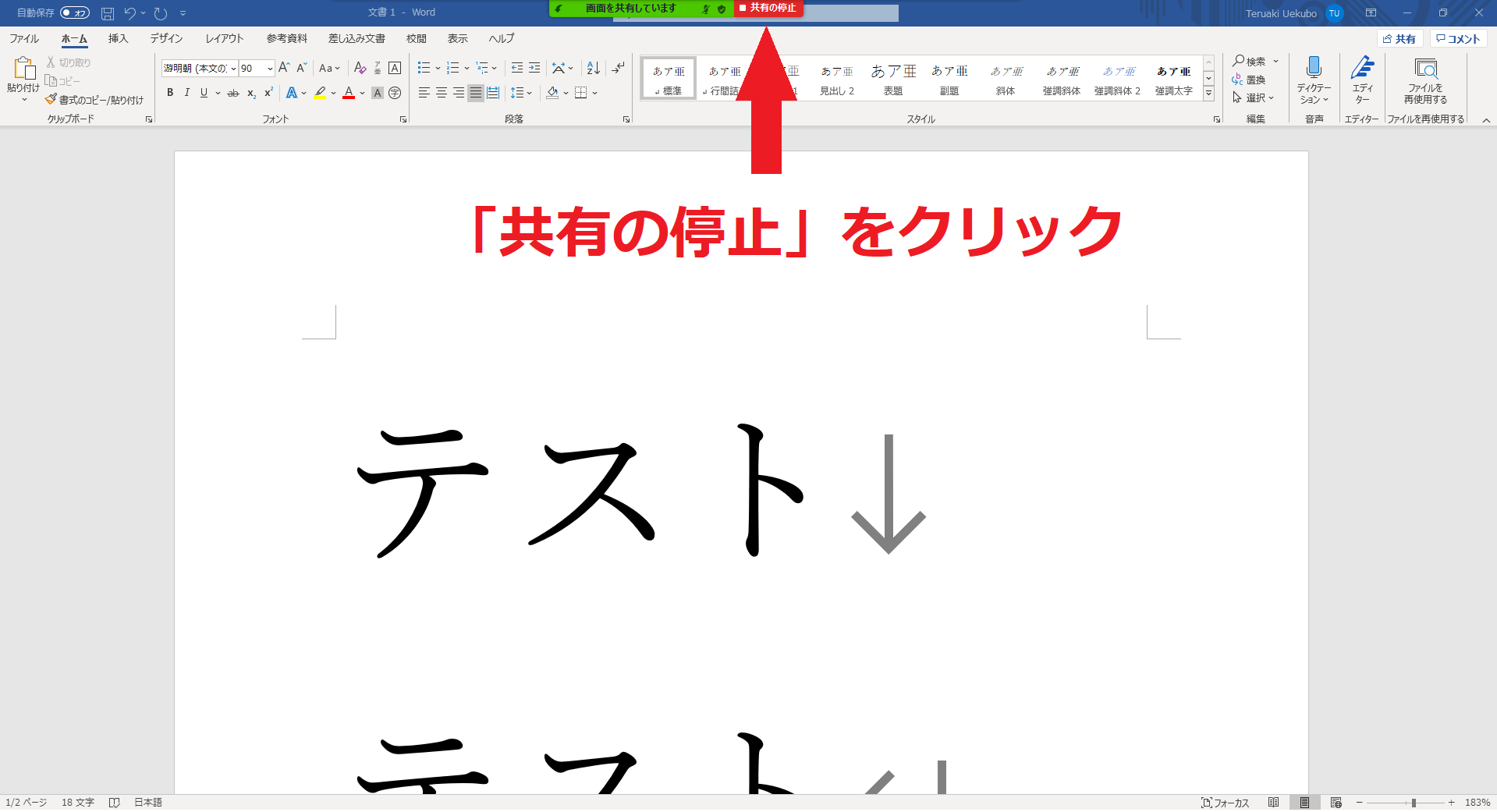Click the Format Painter brush icon
1497x812 pixels.
(51, 99)
